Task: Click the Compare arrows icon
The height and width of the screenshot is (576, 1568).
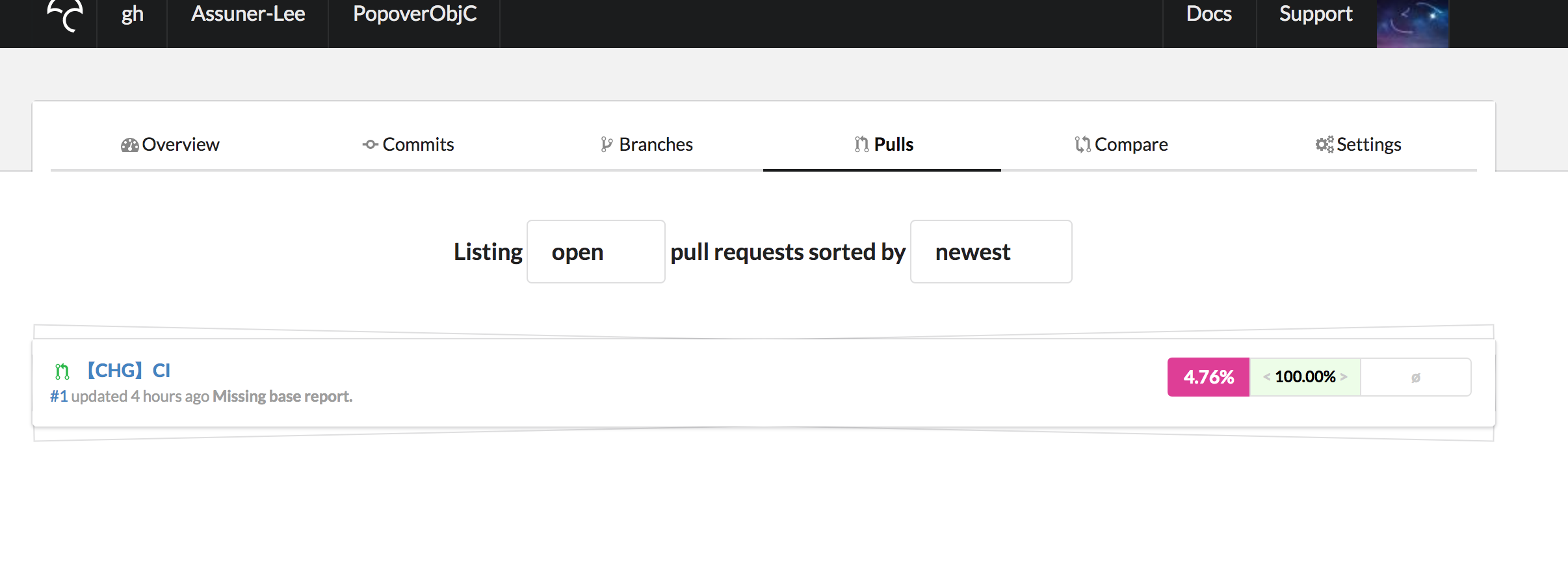Action: [1082, 144]
